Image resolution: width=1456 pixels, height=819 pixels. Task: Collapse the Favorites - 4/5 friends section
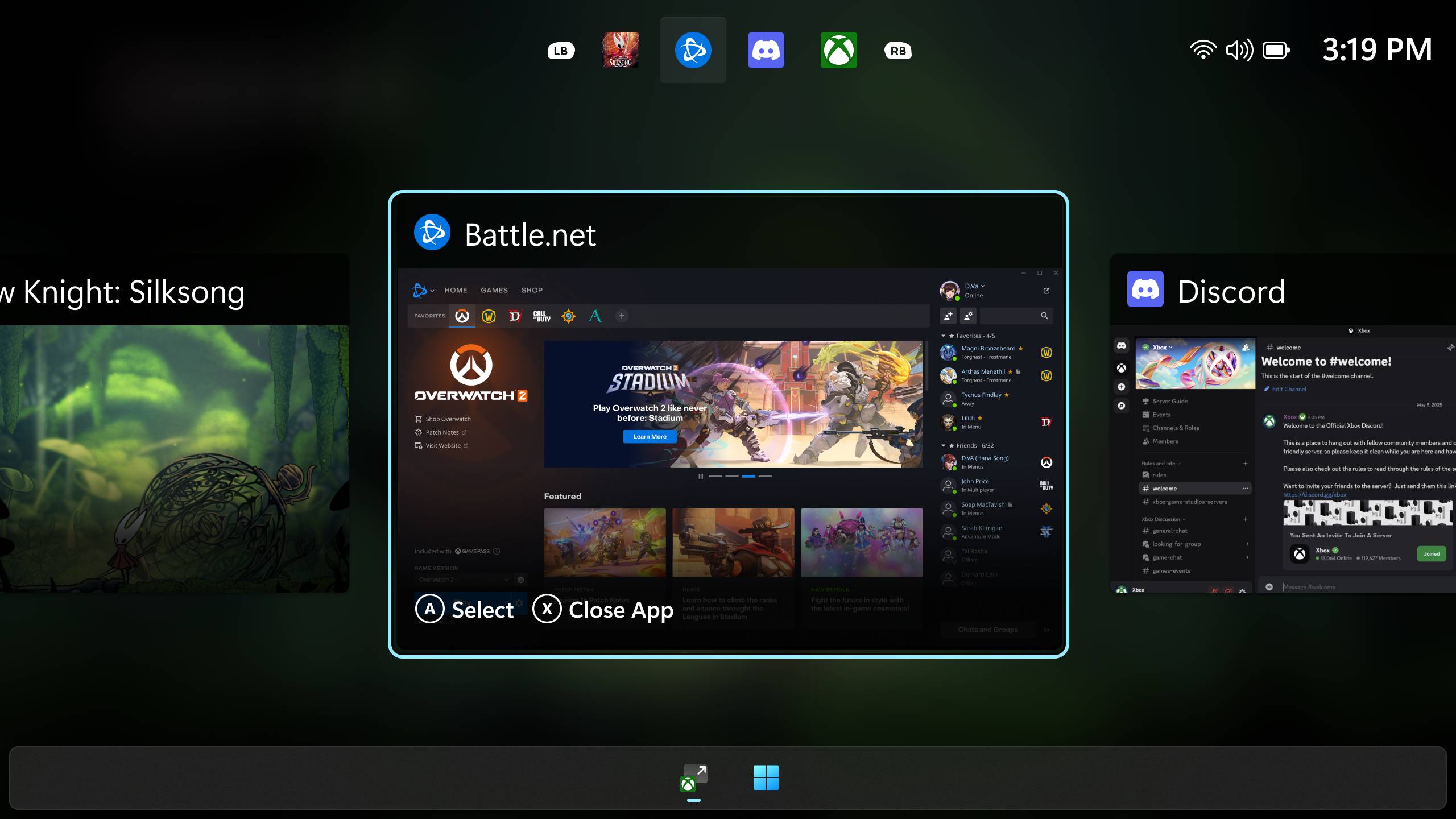[x=943, y=336]
